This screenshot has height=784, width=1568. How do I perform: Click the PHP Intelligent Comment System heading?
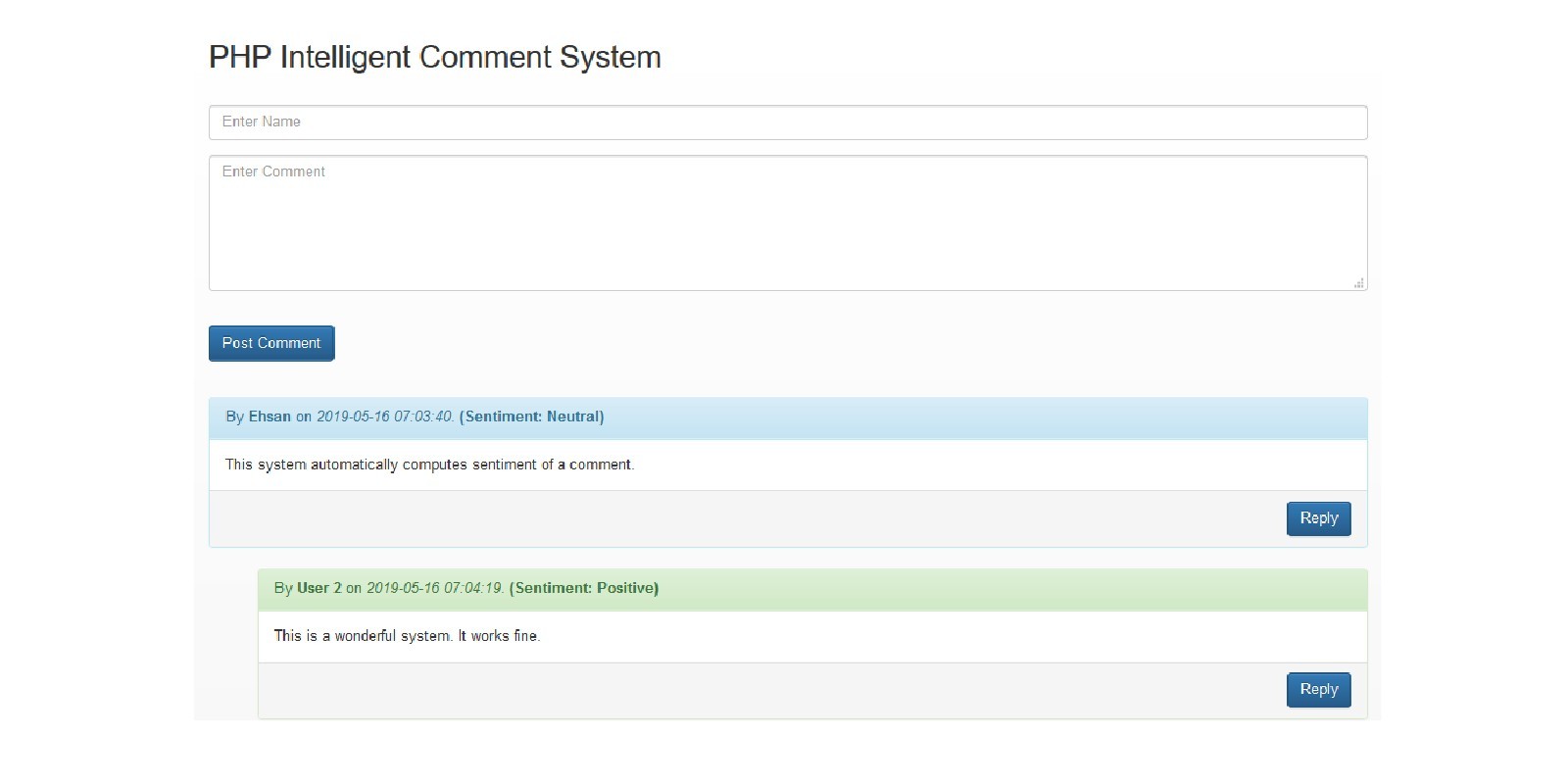(x=434, y=57)
